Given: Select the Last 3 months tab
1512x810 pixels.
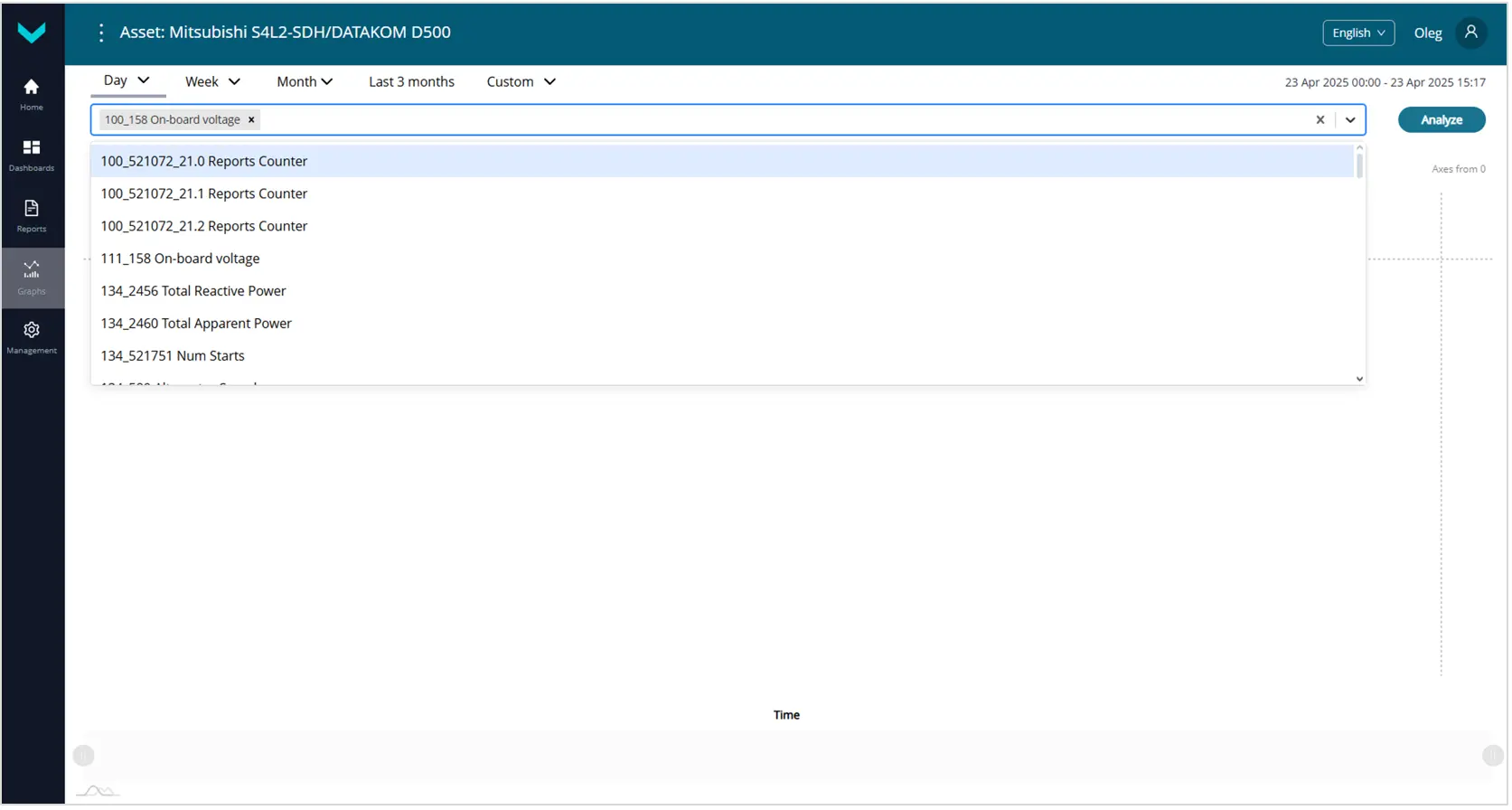Looking at the screenshot, I should [x=411, y=82].
